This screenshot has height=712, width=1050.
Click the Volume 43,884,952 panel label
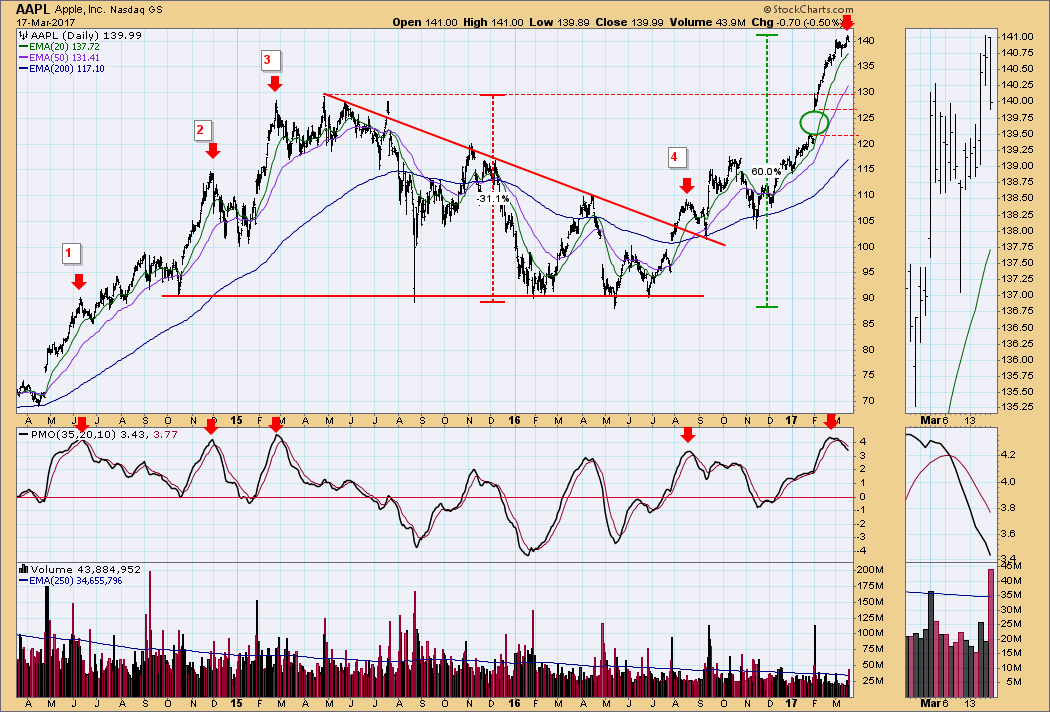pos(86,569)
